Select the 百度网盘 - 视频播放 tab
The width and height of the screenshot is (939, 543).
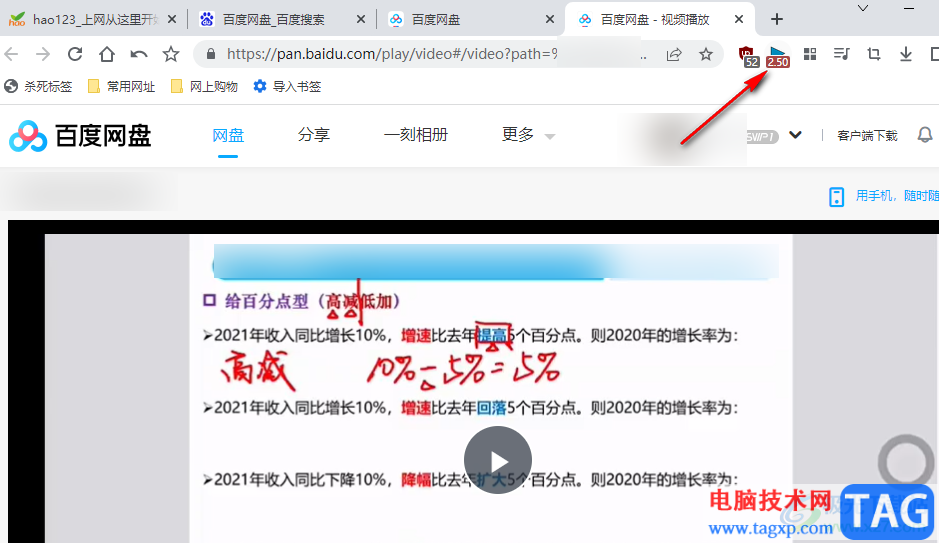pos(659,19)
